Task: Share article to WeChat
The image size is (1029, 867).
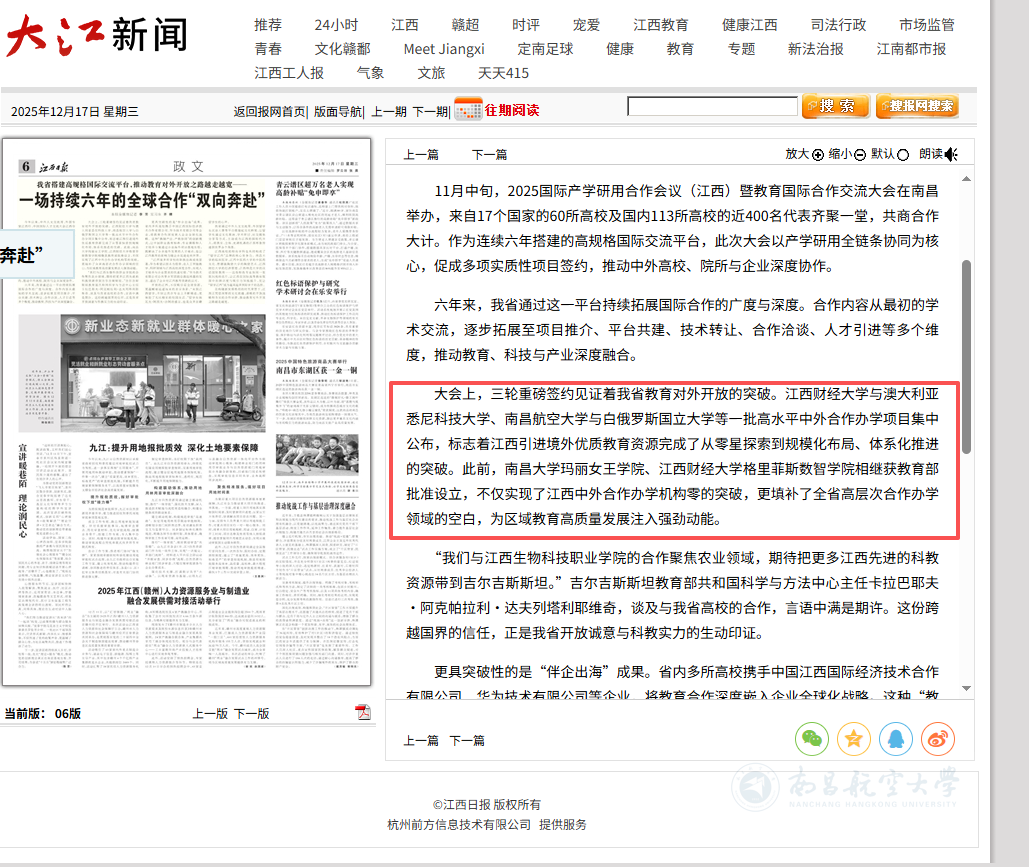Action: [812, 739]
